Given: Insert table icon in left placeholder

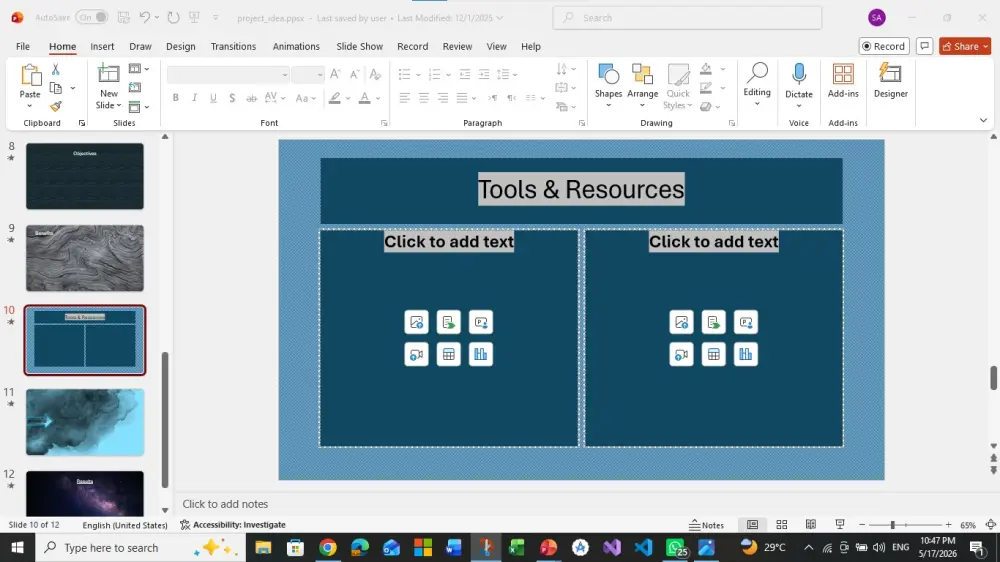Looking at the screenshot, I should pyautogui.click(x=448, y=355).
